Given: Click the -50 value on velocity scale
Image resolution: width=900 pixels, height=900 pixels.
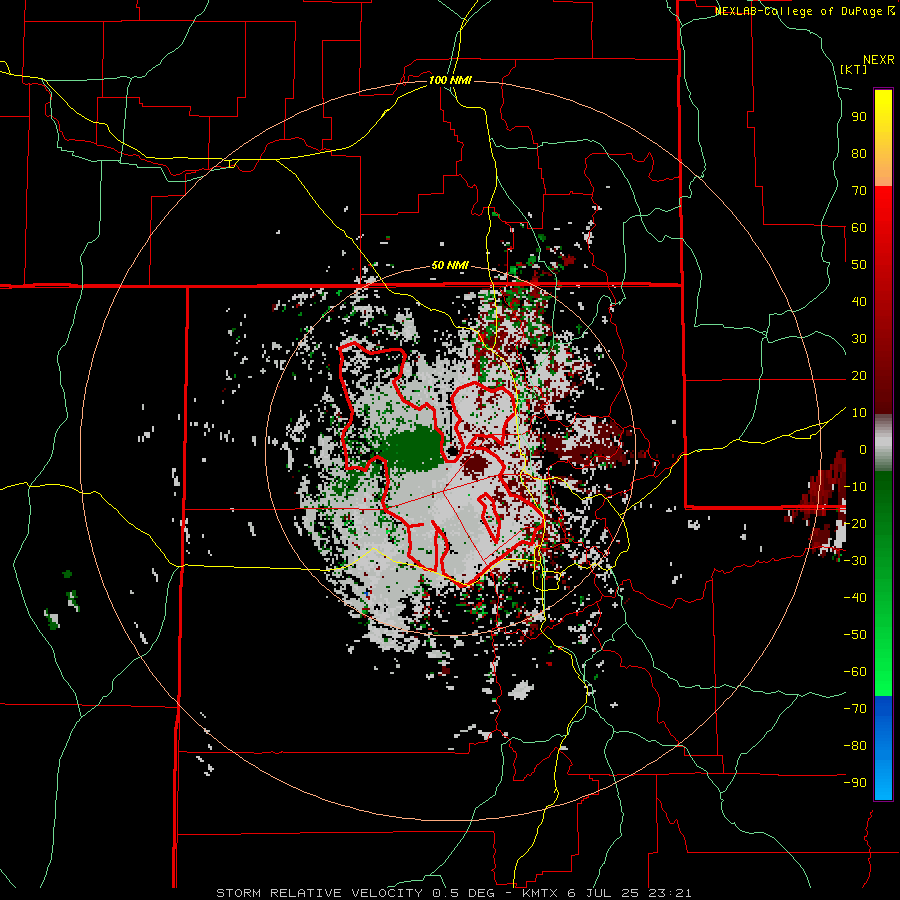Looking at the screenshot, I should [x=855, y=634].
